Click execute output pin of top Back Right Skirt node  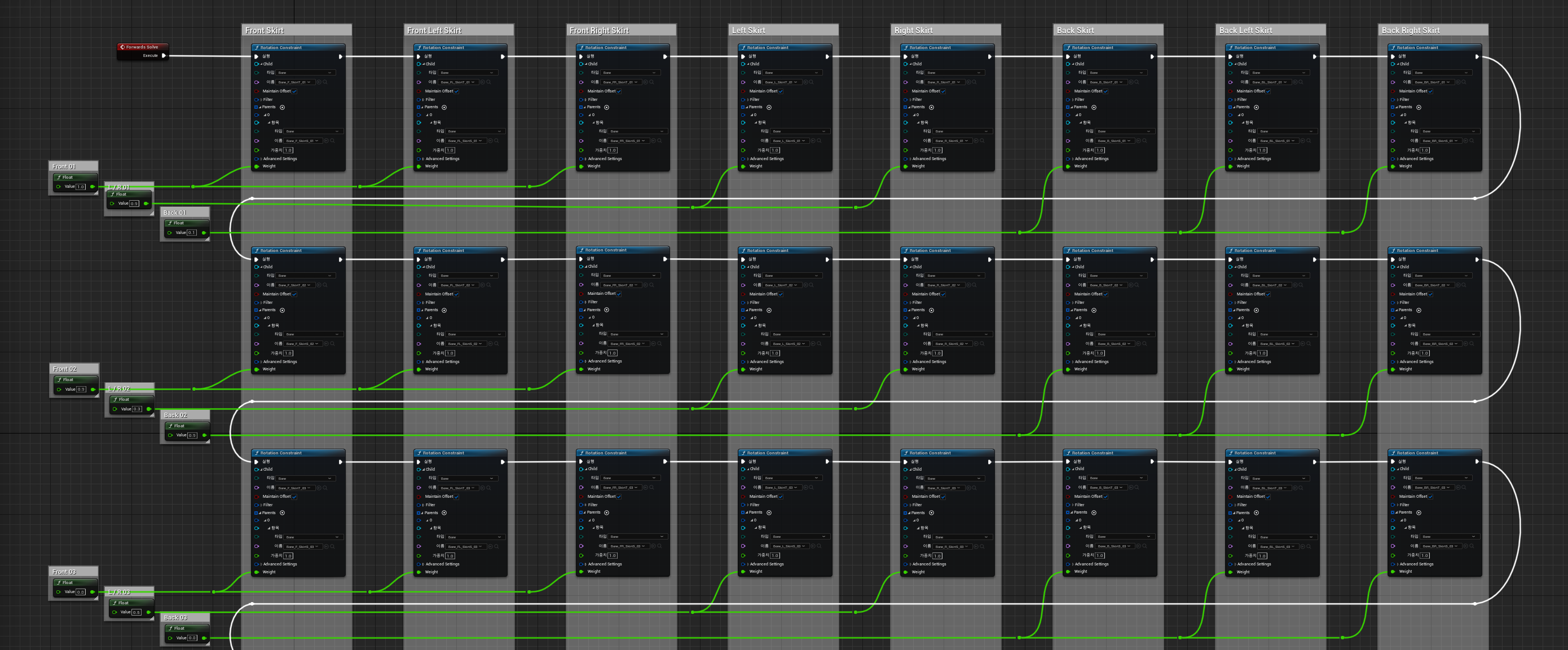point(1477,56)
